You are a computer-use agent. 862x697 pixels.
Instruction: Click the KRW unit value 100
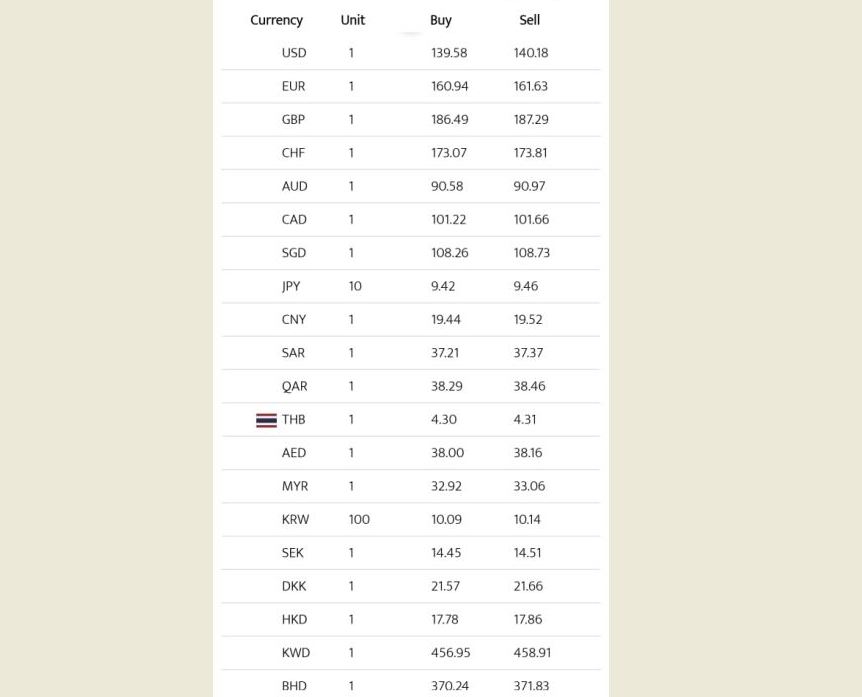click(359, 520)
